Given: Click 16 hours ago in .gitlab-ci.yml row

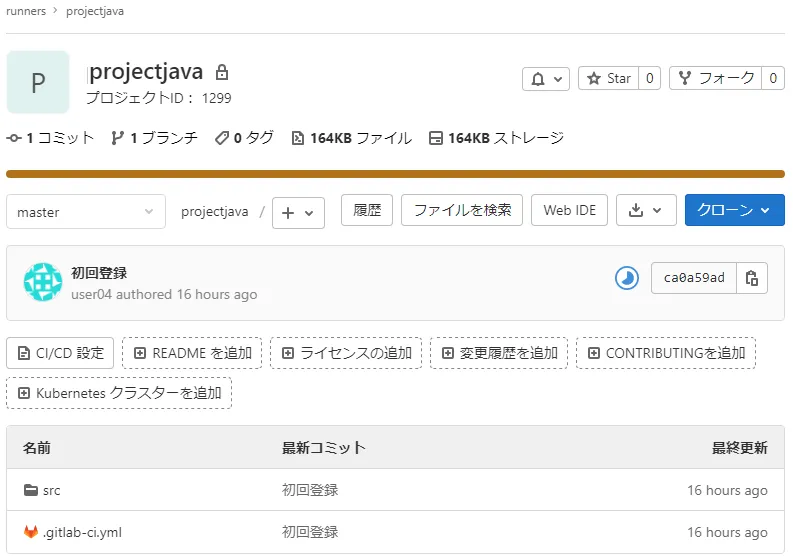Looking at the screenshot, I should click(x=727, y=532).
